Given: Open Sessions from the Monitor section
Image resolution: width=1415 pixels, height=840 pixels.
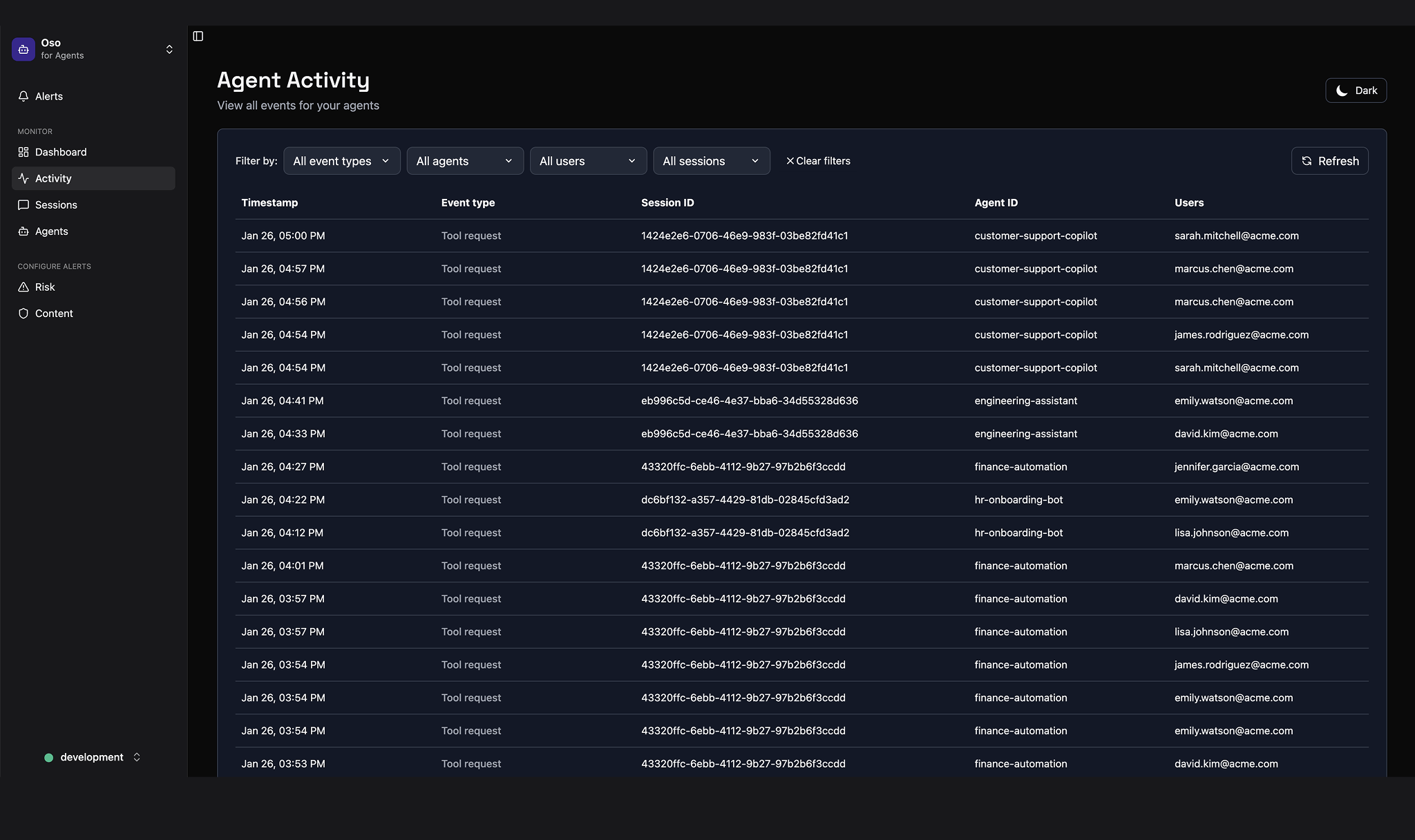Looking at the screenshot, I should coord(57,204).
